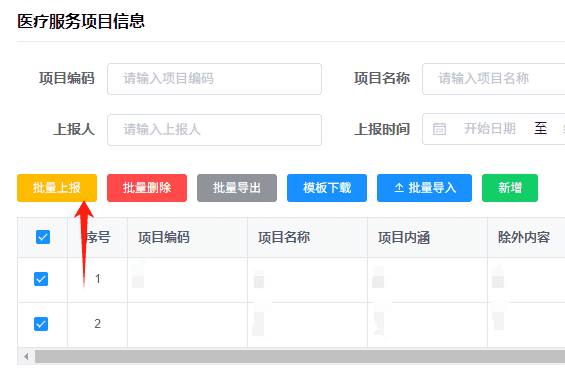Uncheck the checkbox for row 1
The image size is (565, 369).
(x=41, y=279)
